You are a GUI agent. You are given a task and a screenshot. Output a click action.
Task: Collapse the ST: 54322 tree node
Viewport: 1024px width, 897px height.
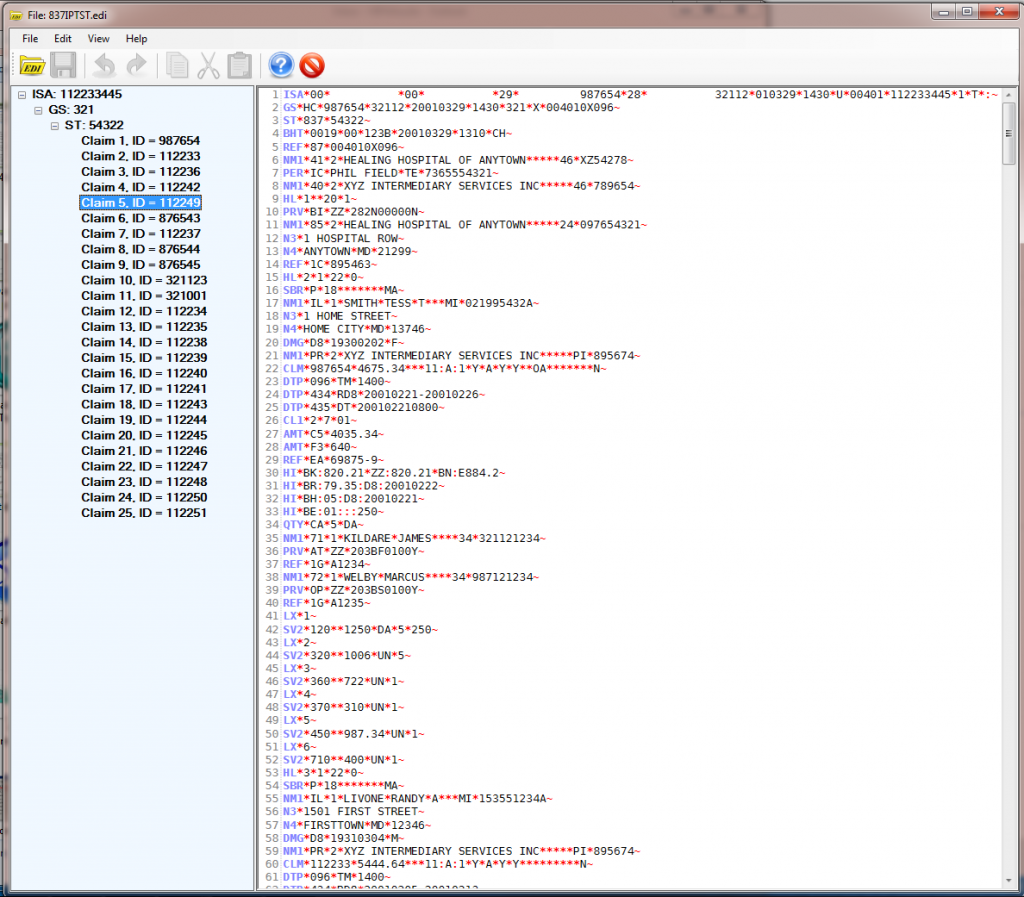(x=52, y=125)
